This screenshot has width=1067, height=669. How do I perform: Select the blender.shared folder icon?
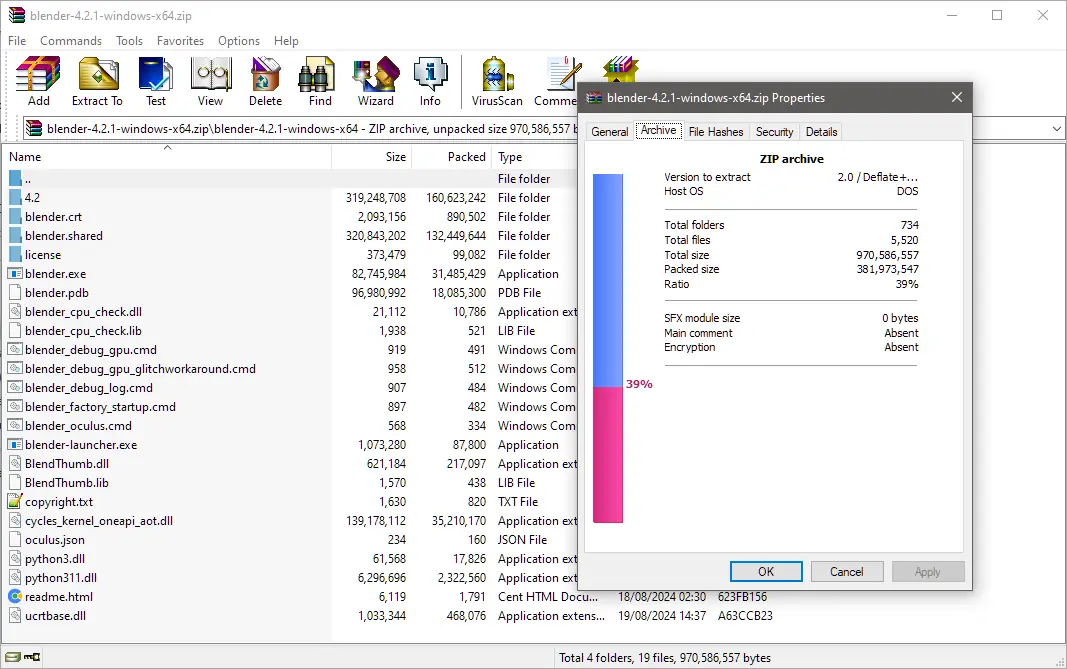(x=15, y=236)
